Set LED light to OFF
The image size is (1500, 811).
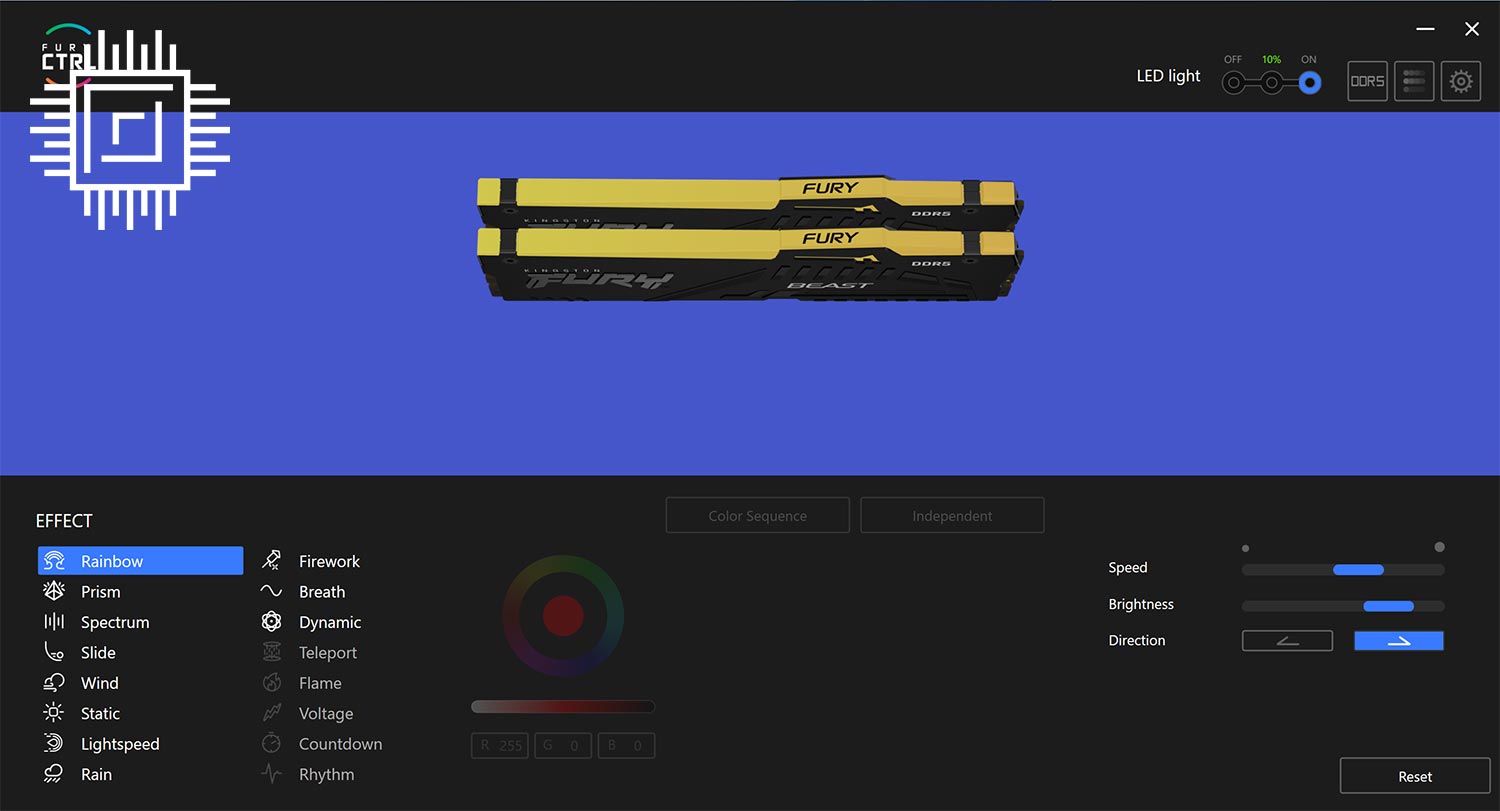pyautogui.click(x=1234, y=83)
